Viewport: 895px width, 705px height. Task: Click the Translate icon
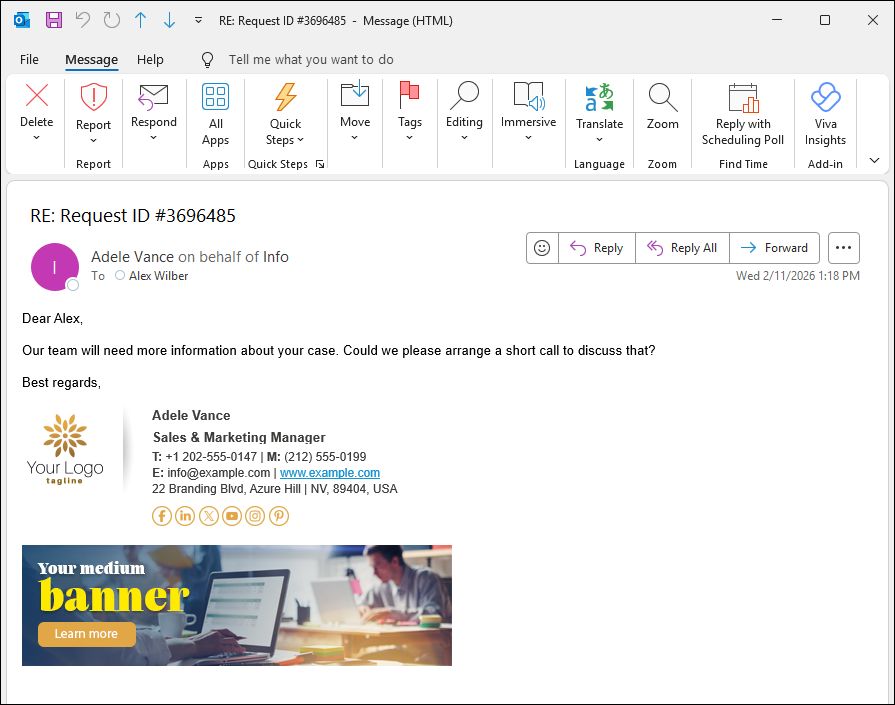point(599,97)
